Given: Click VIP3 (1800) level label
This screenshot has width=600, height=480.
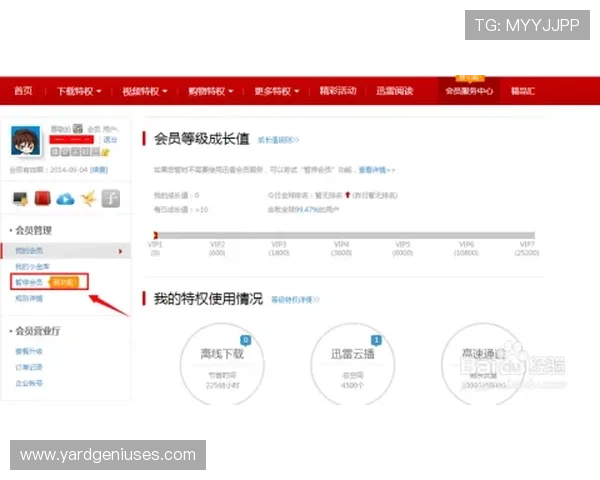Looking at the screenshot, I should pos(279,248).
